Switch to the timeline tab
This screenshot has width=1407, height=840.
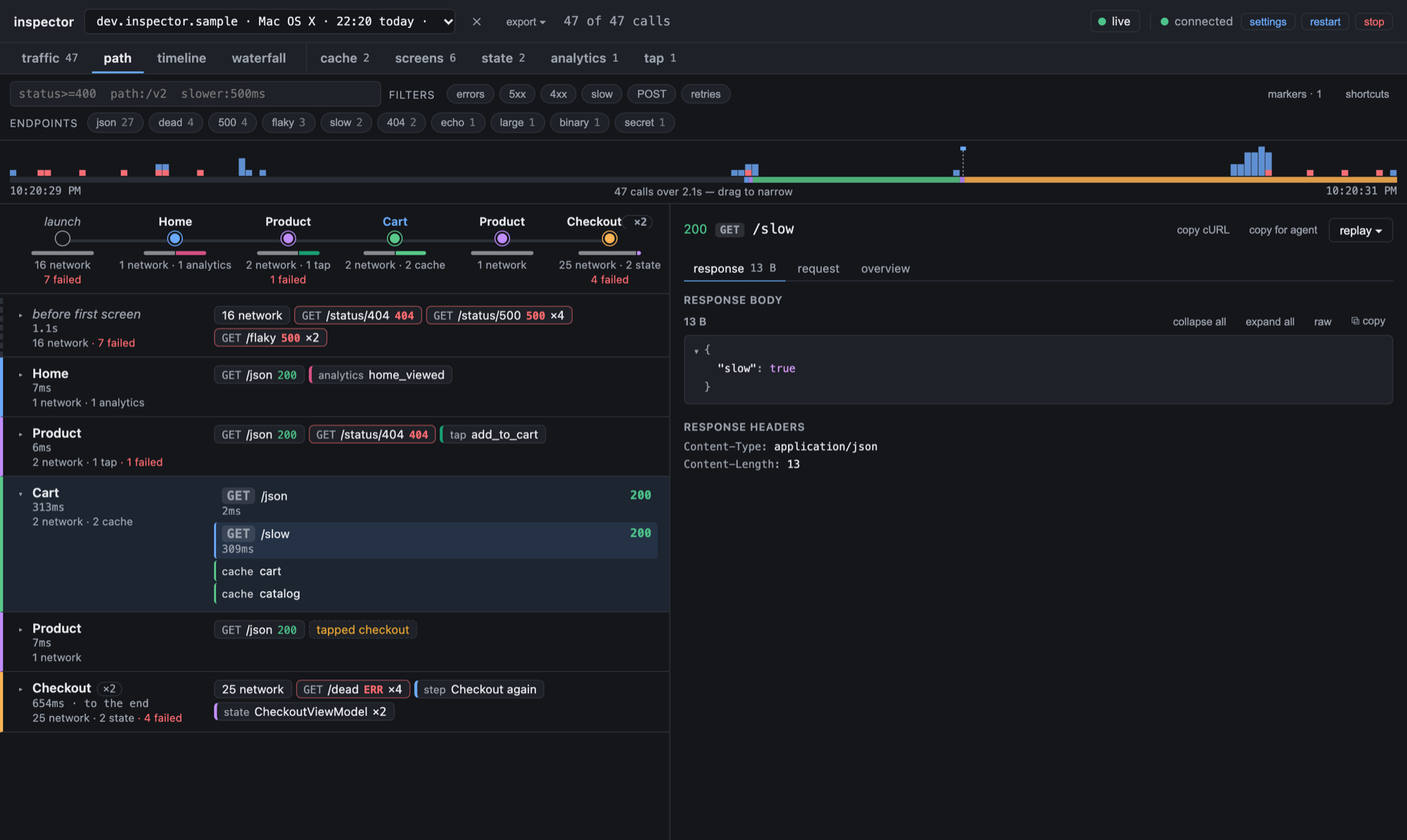click(182, 58)
